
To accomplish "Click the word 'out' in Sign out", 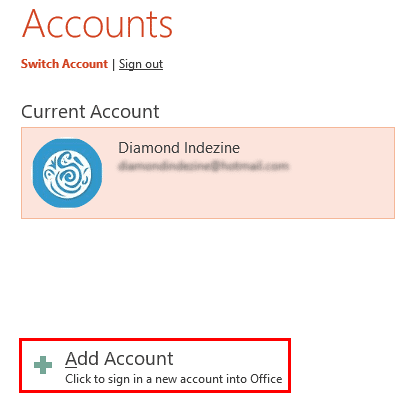I will point(154,64).
